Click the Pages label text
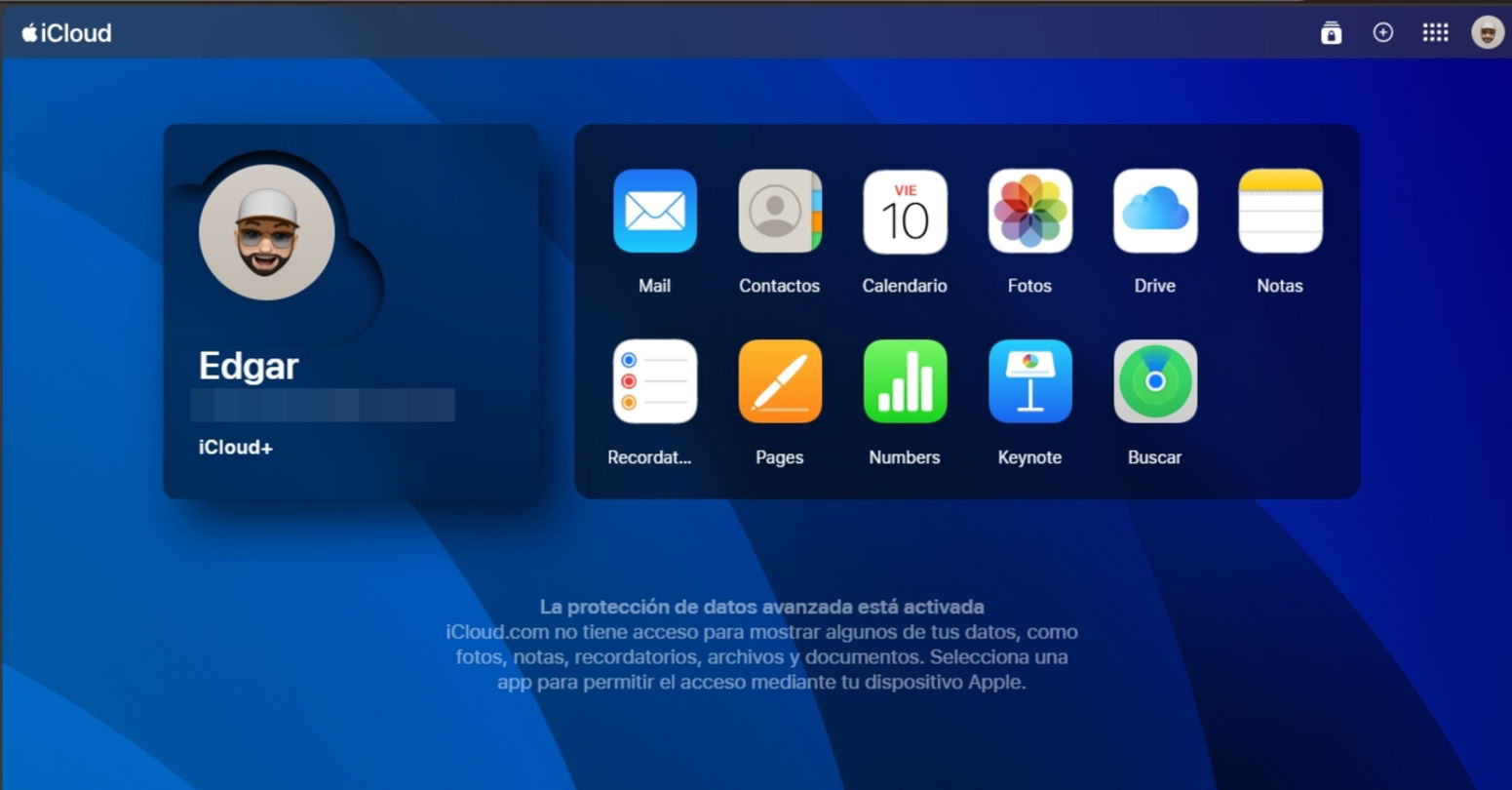The height and width of the screenshot is (790, 1512). (x=780, y=457)
